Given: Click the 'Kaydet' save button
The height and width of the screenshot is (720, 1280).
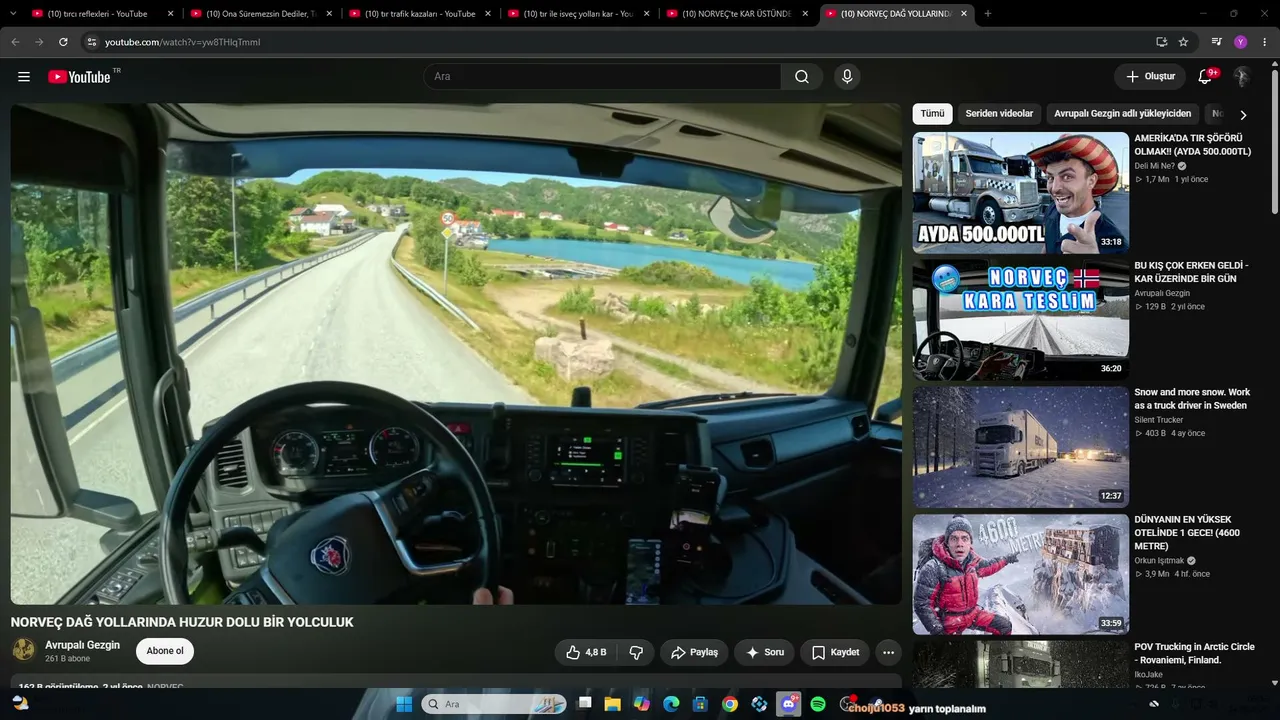Looking at the screenshot, I should 835,652.
